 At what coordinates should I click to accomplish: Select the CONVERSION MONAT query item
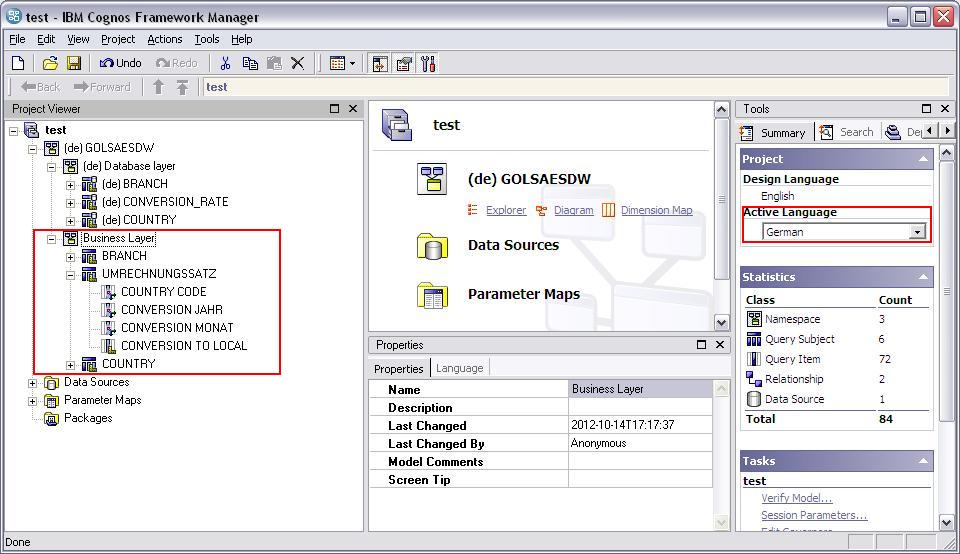pyautogui.click(x=177, y=328)
